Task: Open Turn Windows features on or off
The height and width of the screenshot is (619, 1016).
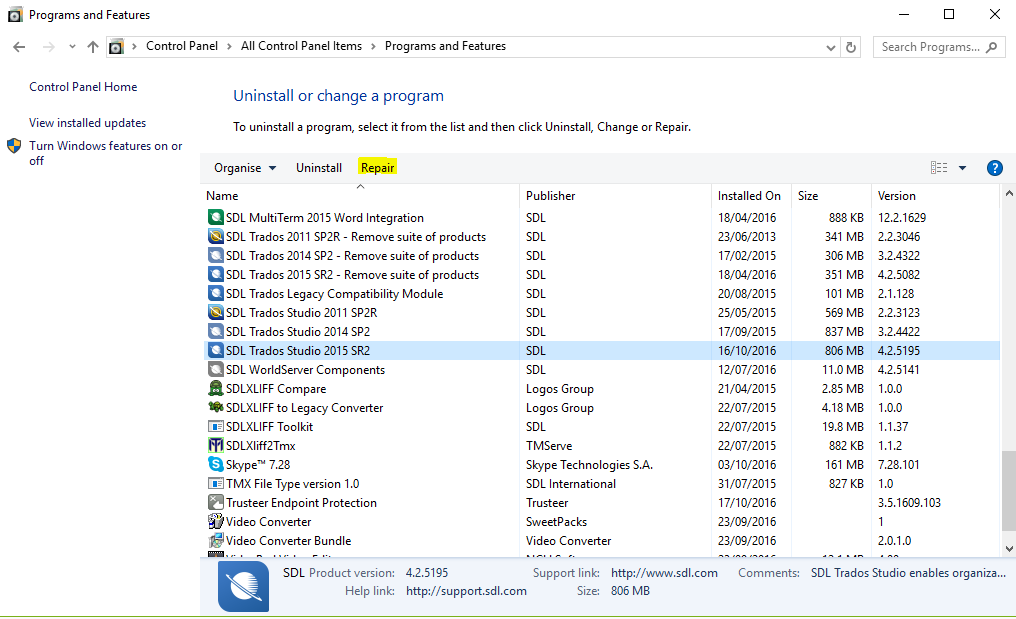Action: [x=106, y=153]
